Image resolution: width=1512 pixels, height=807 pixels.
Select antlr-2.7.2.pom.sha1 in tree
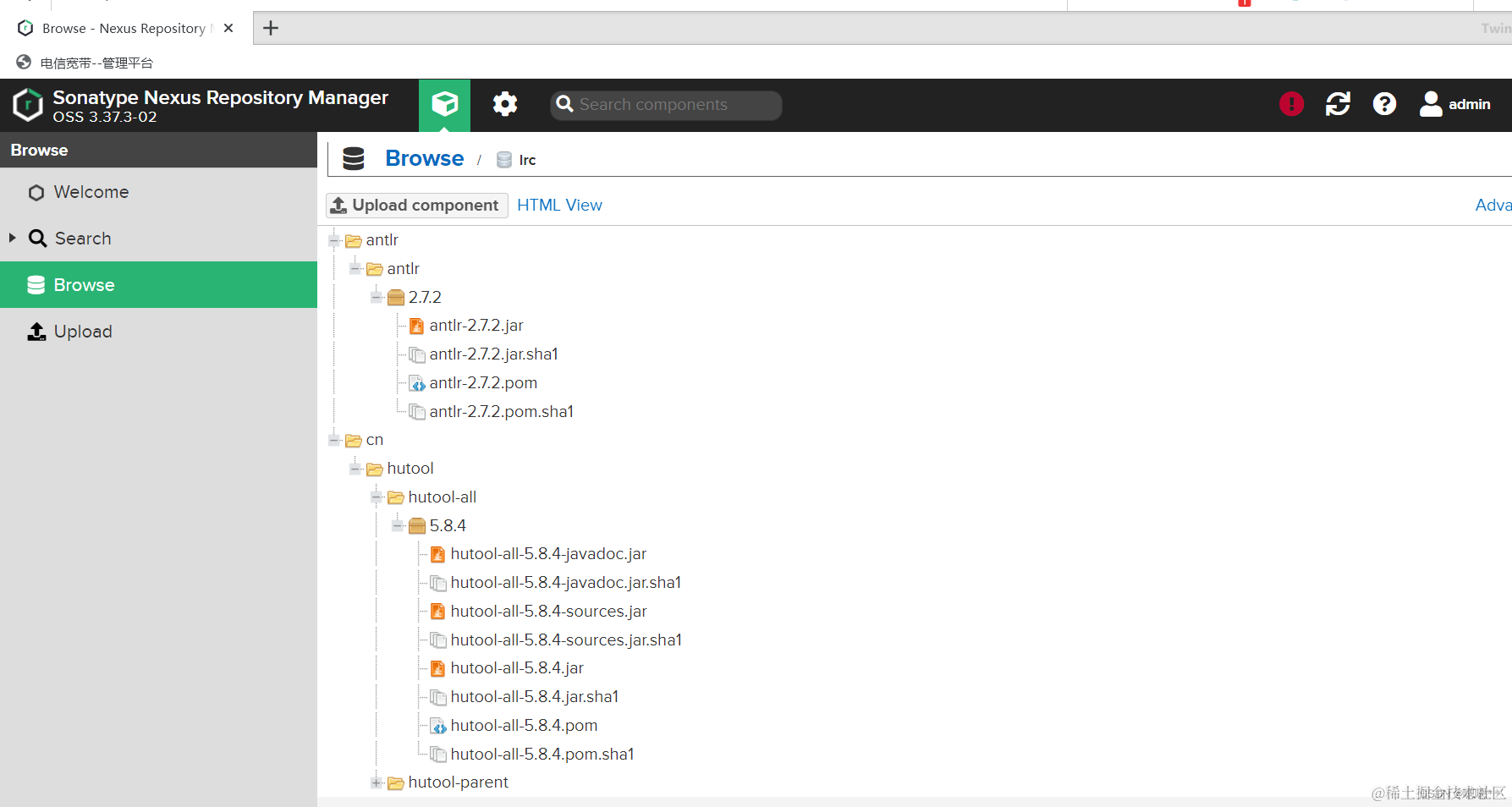tap(502, 412)
